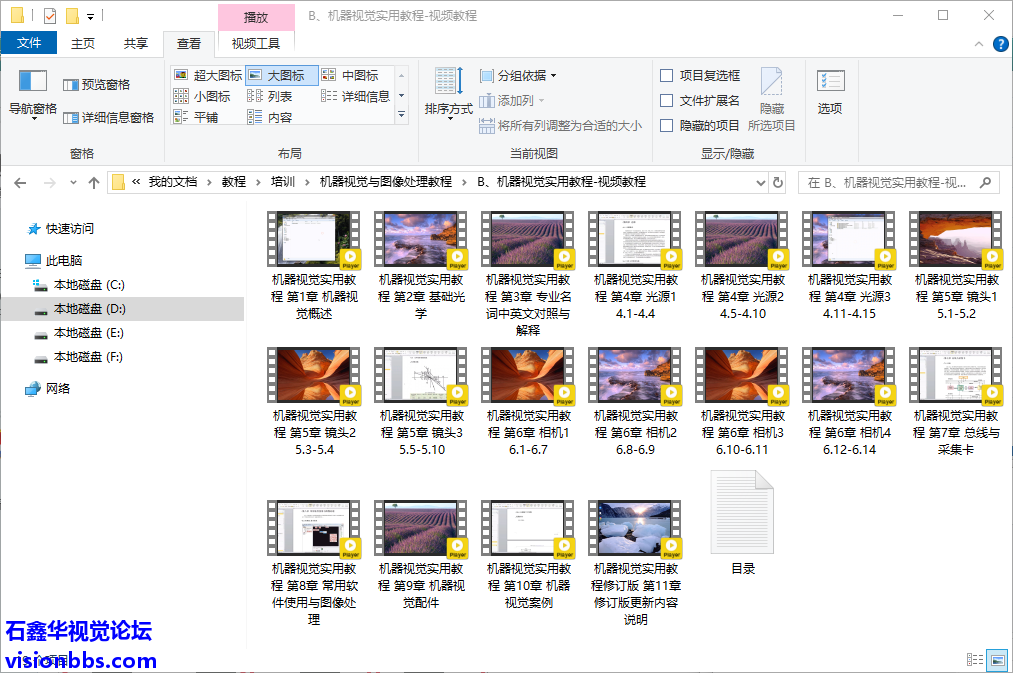This screenshot has width=1013, height=673.
Task: Click the 播放 (Play) contextual tab header
Action: point(256,17)
